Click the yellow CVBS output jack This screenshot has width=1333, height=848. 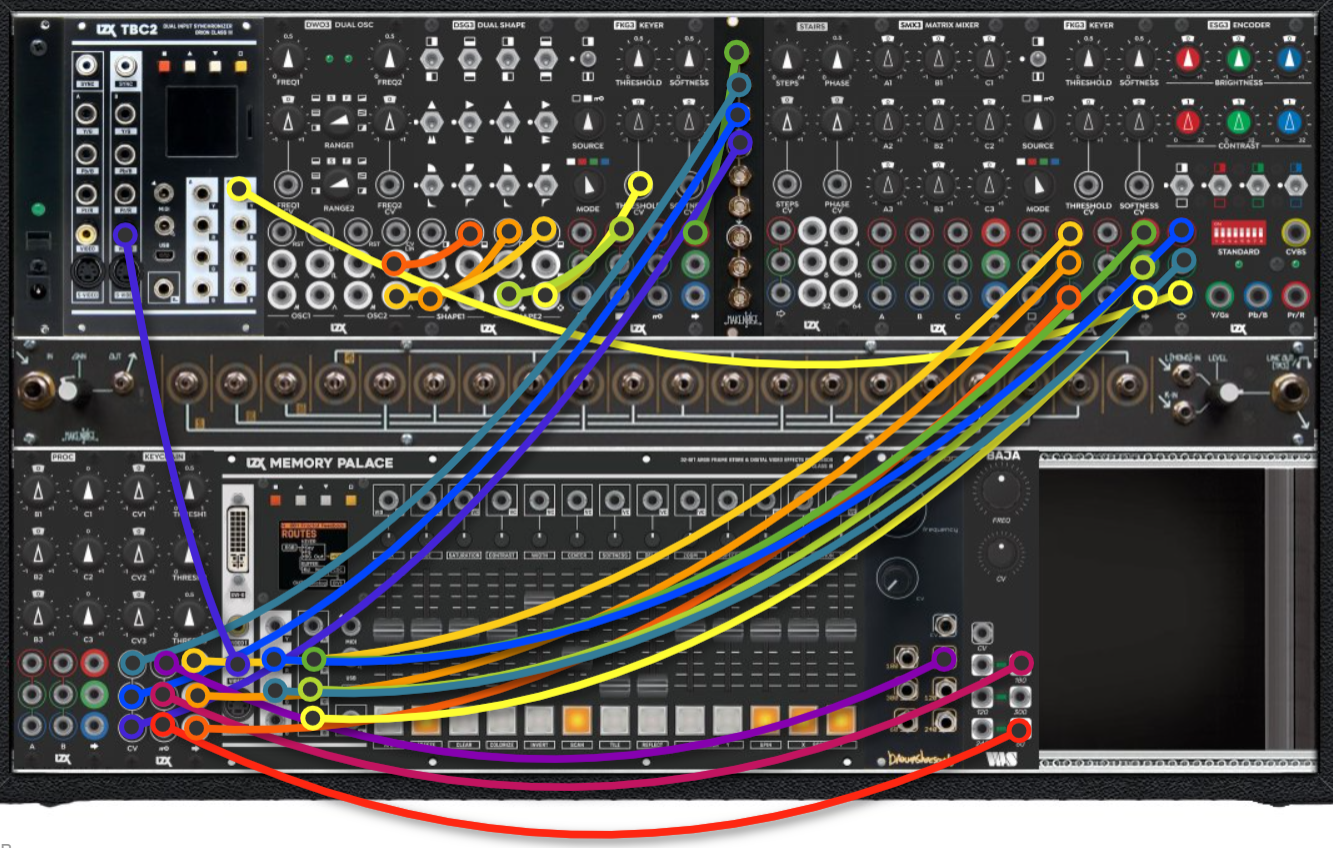1296,234
